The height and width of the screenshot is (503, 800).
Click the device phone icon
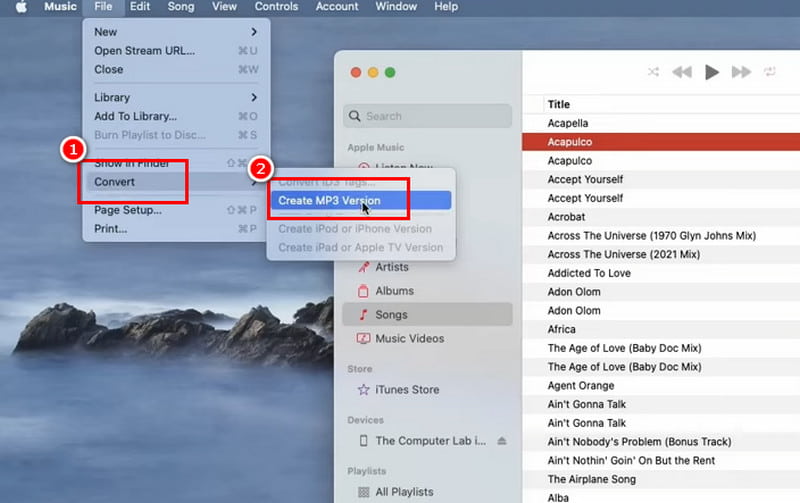[x=363, y=440]
